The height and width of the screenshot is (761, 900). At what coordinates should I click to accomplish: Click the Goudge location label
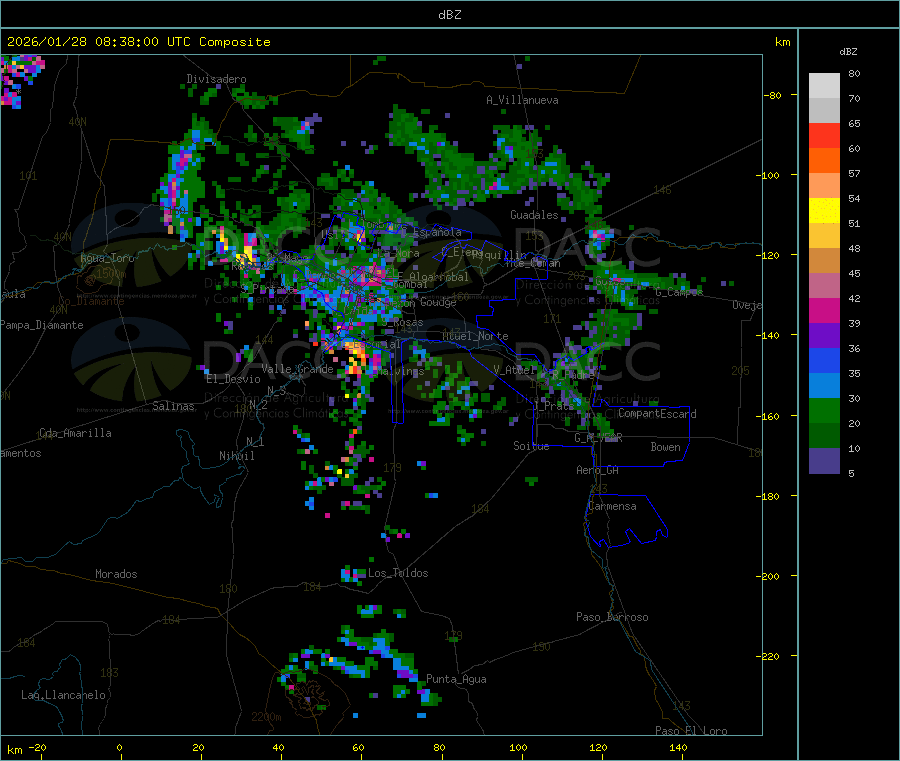click(438, 302)
